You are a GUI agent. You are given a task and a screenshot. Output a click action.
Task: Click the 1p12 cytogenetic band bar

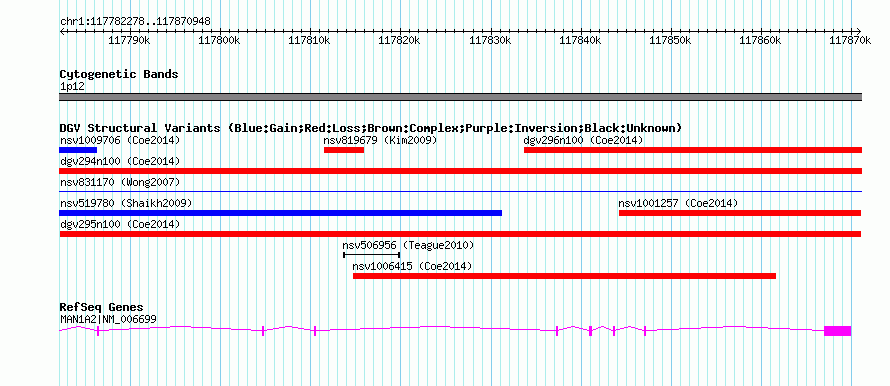[x=460, y=97]
